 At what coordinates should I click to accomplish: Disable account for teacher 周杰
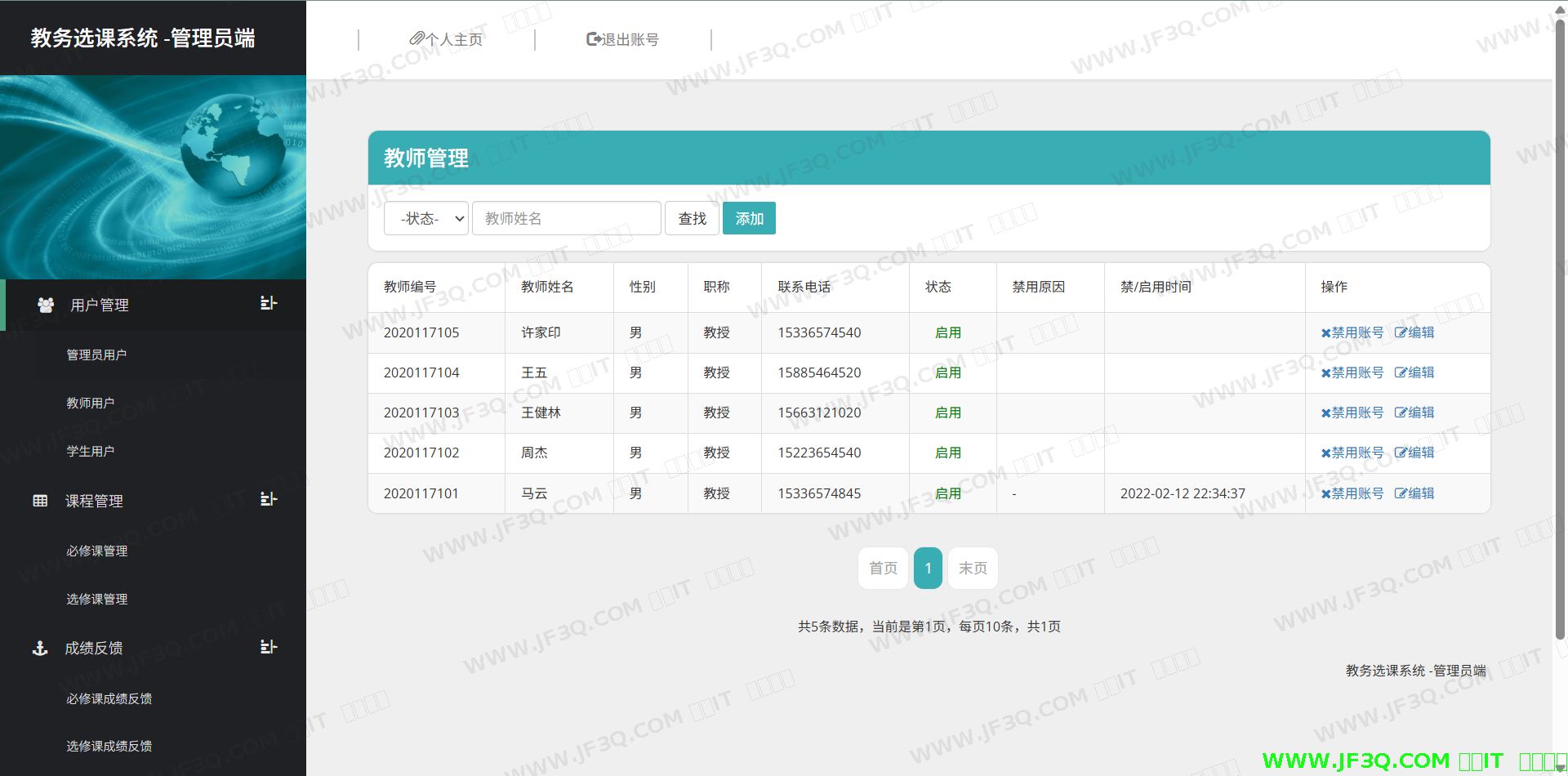[x=1352, y=453]
